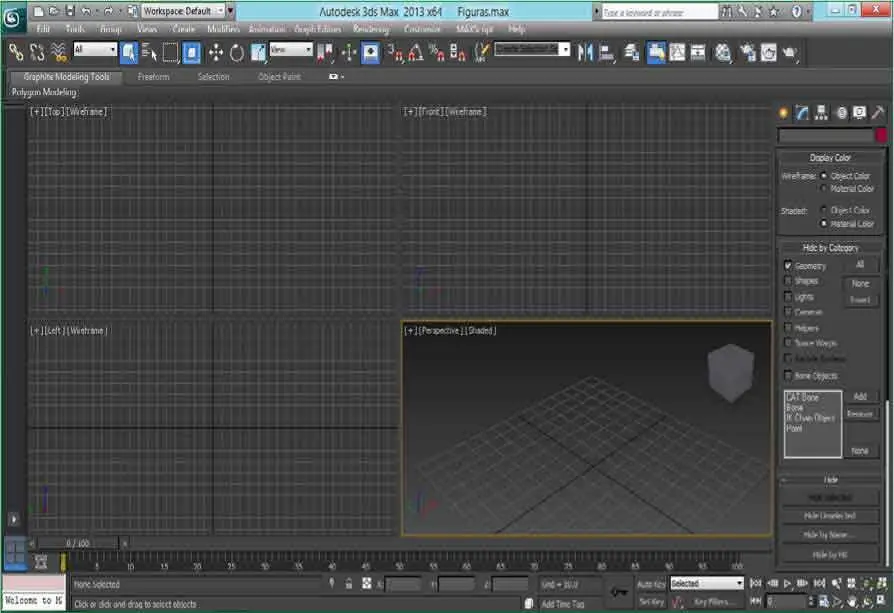
Task: Choose the Rectangular Selection Region icon
Action: tap(170, 53)
